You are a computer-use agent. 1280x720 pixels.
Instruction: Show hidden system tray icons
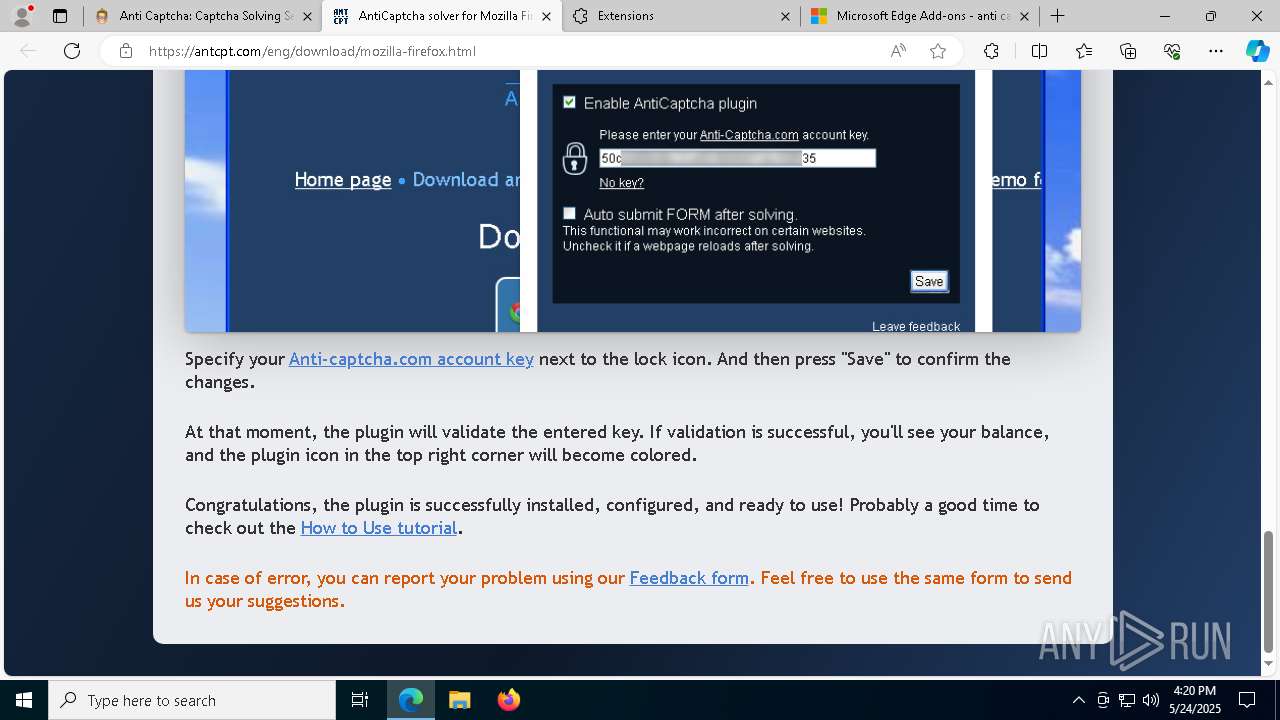pyautogui.click(x=1078, y=700)
